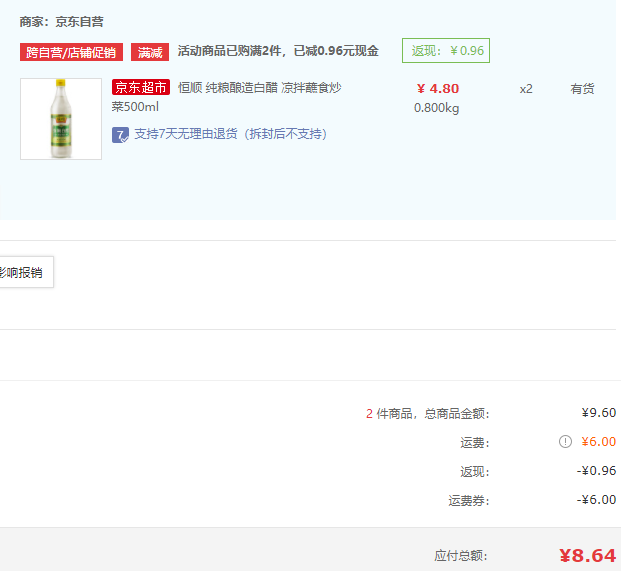The width and height of the screenshot is (621, 571).
Task: Click 支持7天无理由退货 return policy link
Action: (x=230, y=134)
